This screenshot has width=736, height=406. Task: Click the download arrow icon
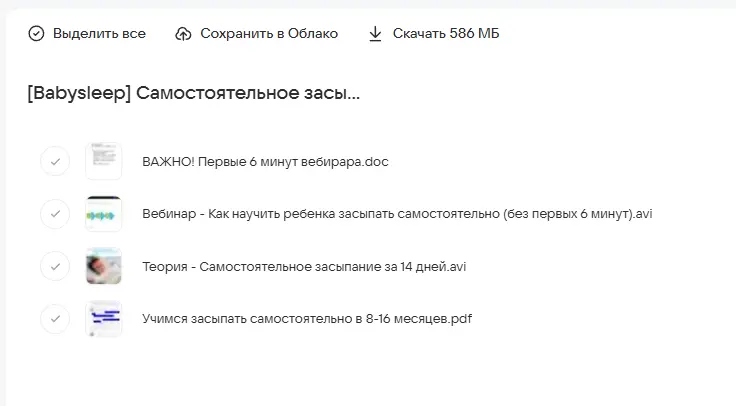[375, 34]
